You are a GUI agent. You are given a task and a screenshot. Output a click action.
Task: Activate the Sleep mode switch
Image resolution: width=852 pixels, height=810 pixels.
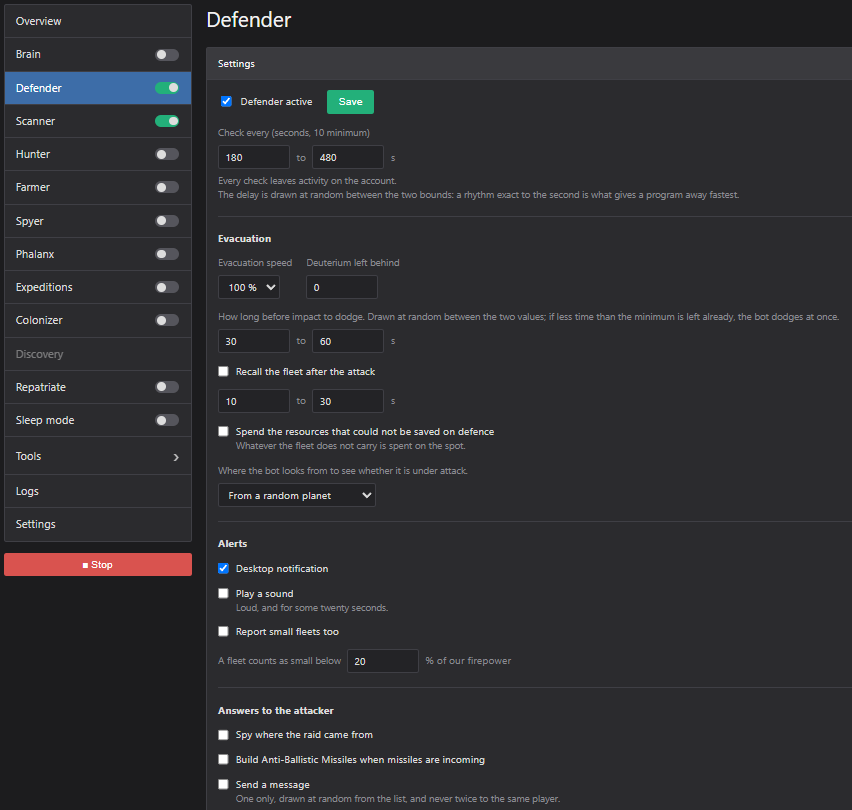coord(167,420)
